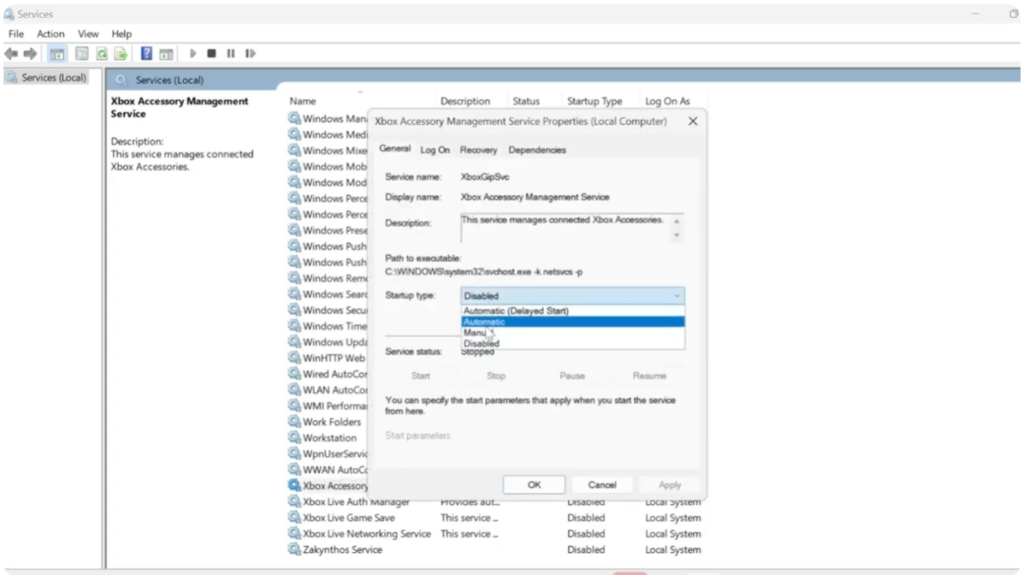Open the blue Help question mark icon

coord(146,54)
